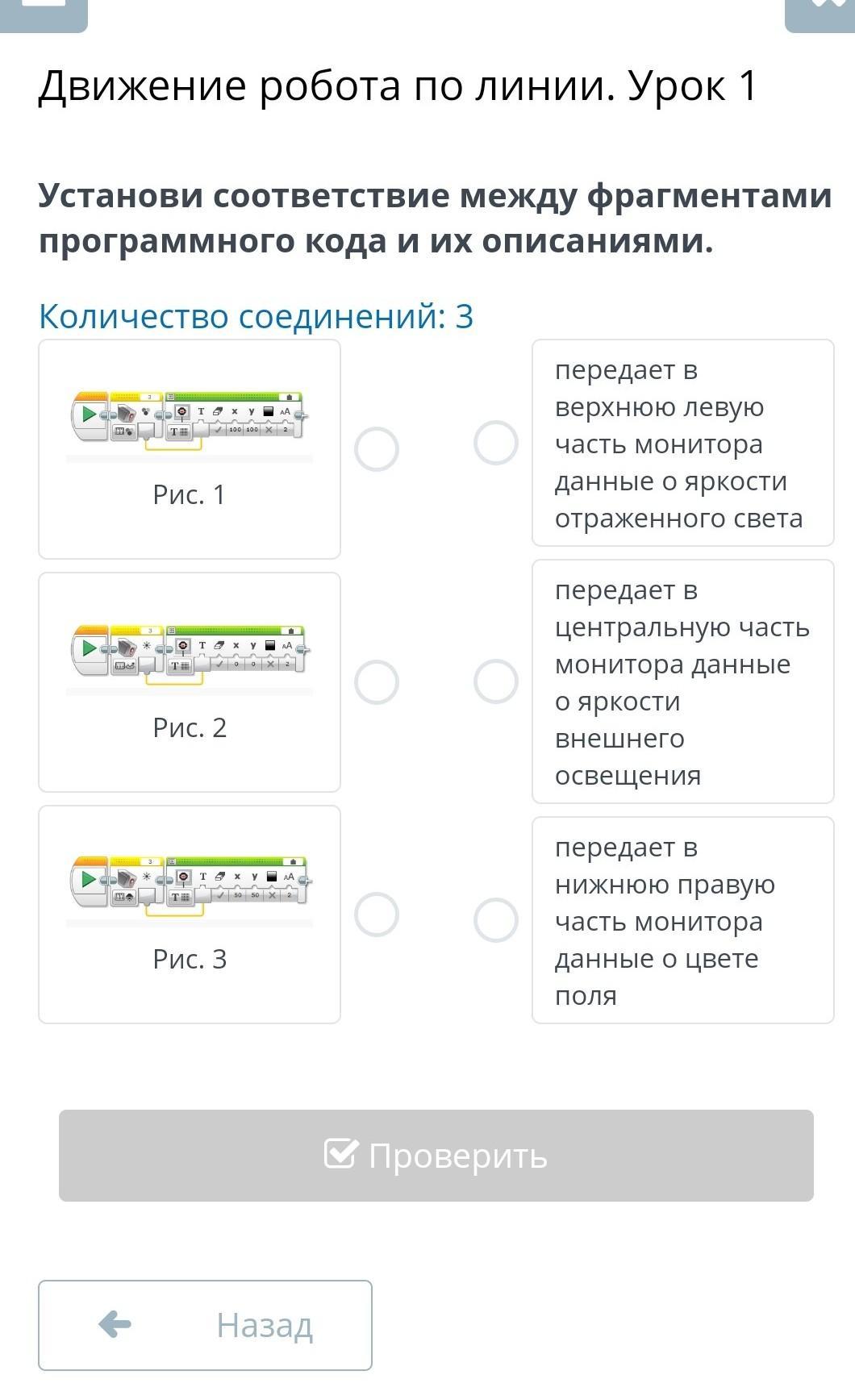Select the circle next to the 'верхнюю левую часть' description
Screen dimensions: 855x1400
[x=495, y=443]
